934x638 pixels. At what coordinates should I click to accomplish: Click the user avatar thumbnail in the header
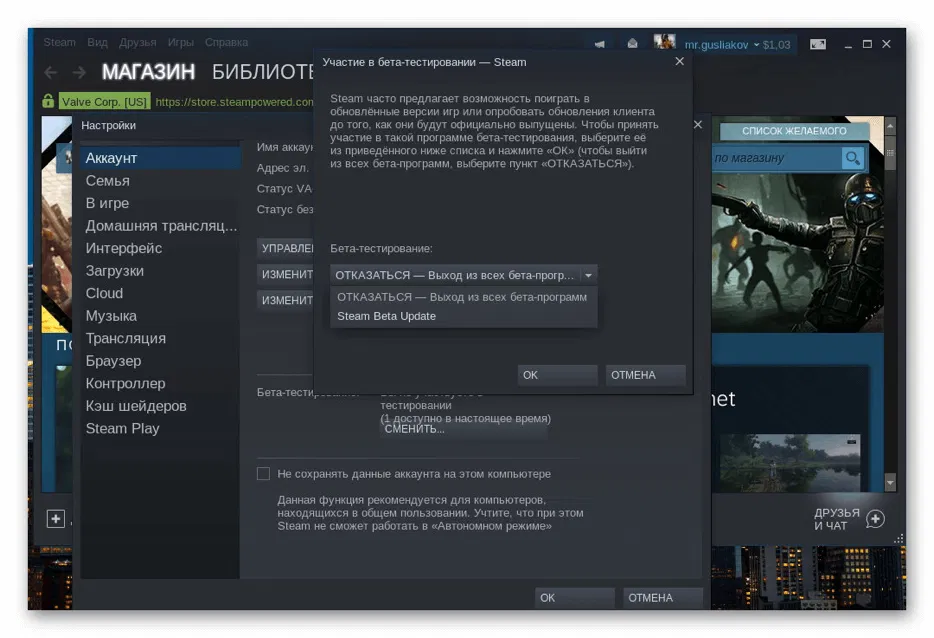[x=665, y=43]
